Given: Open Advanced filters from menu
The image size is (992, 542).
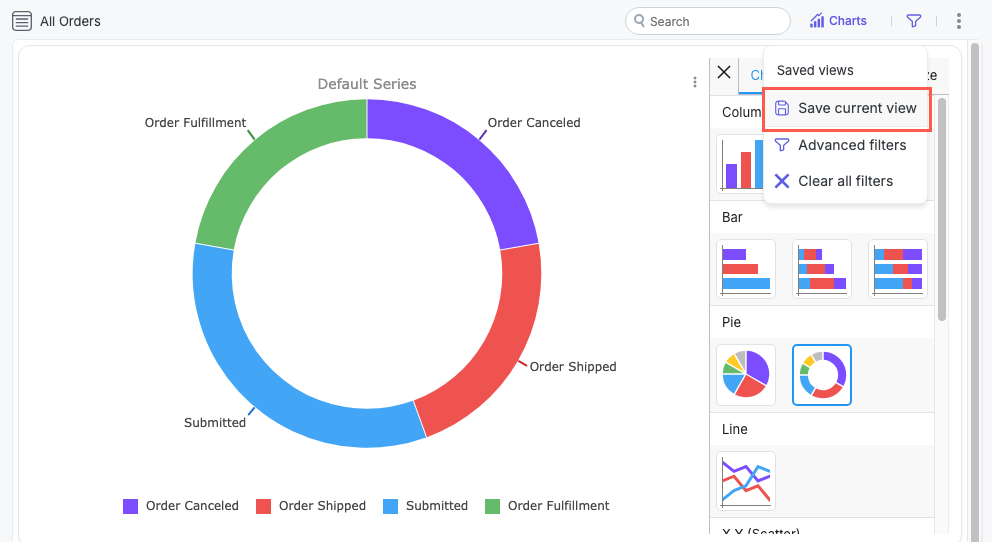Looking at the screenshot, I should (851, 145).
